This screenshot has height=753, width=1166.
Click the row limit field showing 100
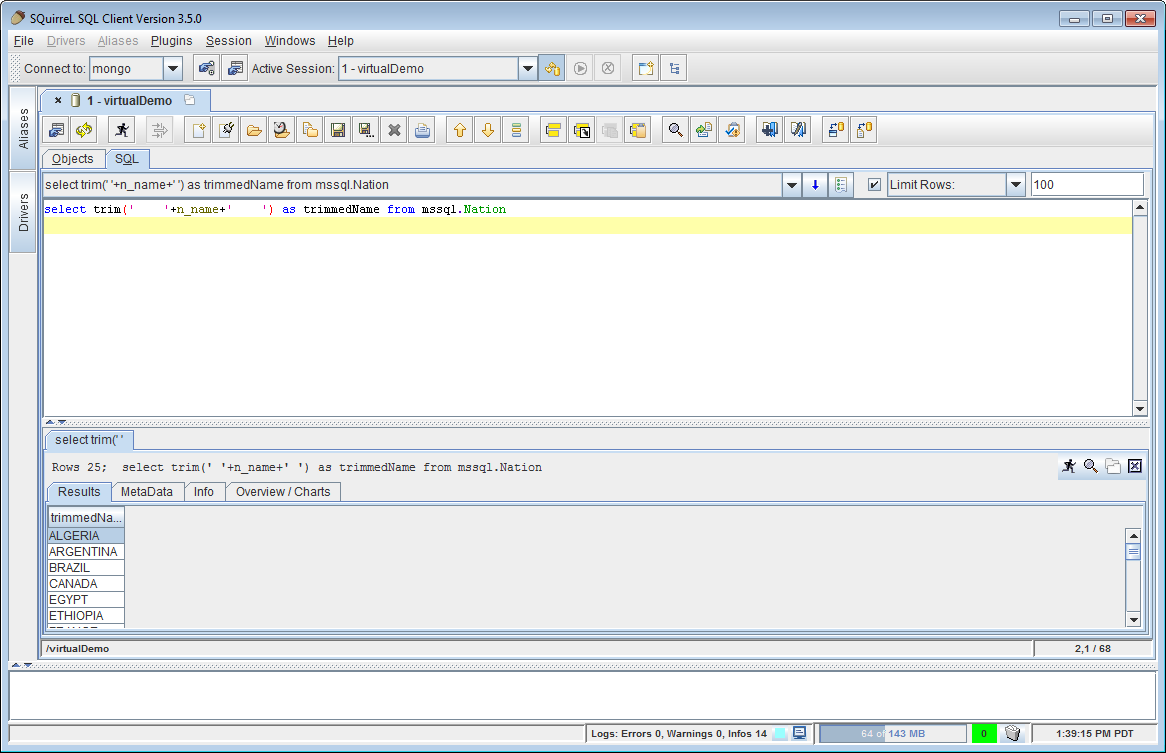[1086, 185]
